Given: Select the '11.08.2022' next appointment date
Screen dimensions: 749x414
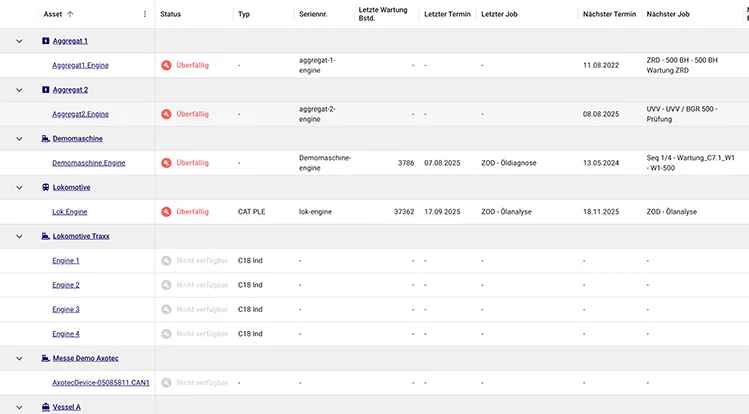Looking at the screenshot, I should click(601, 65).
